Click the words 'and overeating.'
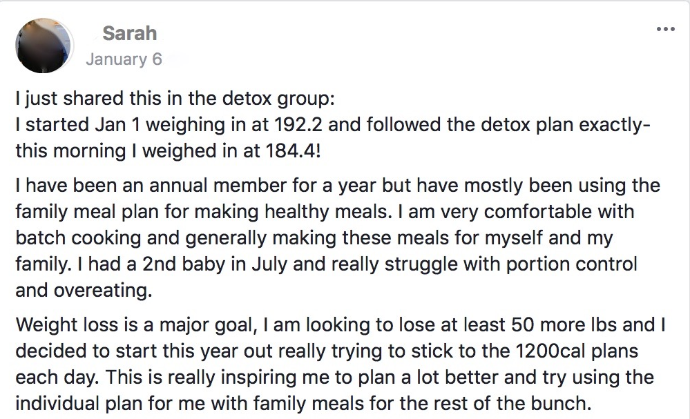The image size is (690, 419). tap(84, 290)
